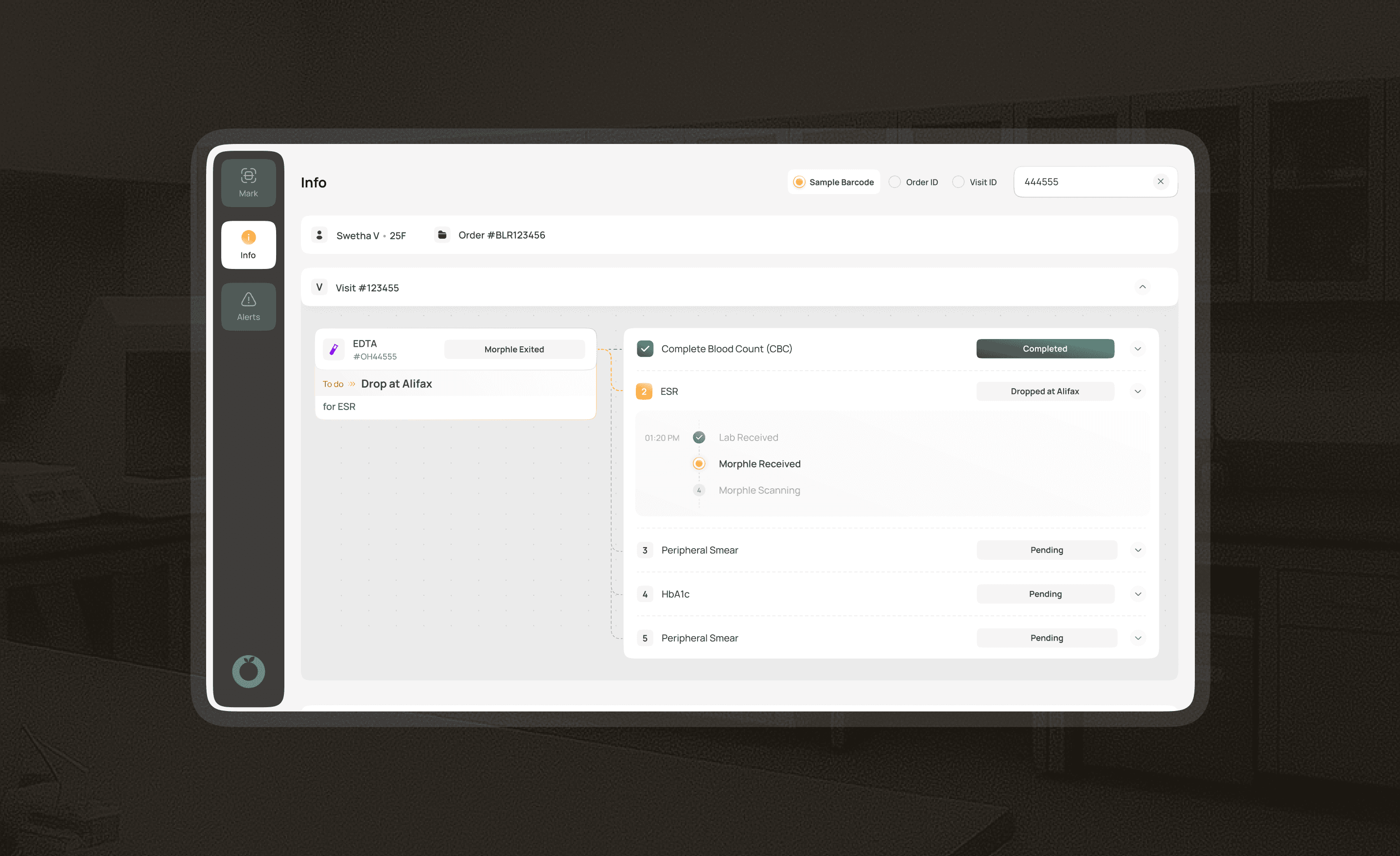This screenshot has height=856, width=1400.
Task: Click the Visit V badge icon
Action: click(319, 287)
